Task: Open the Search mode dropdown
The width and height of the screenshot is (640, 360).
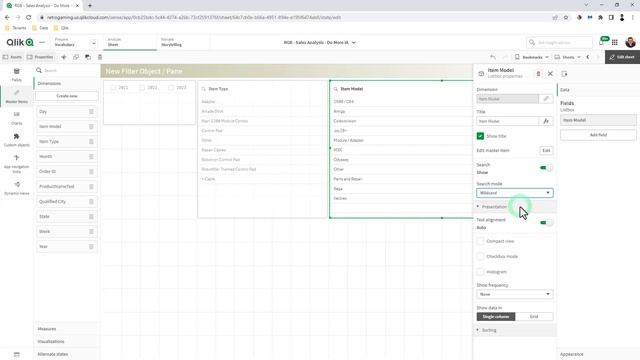Action: (x=515, y=193)
